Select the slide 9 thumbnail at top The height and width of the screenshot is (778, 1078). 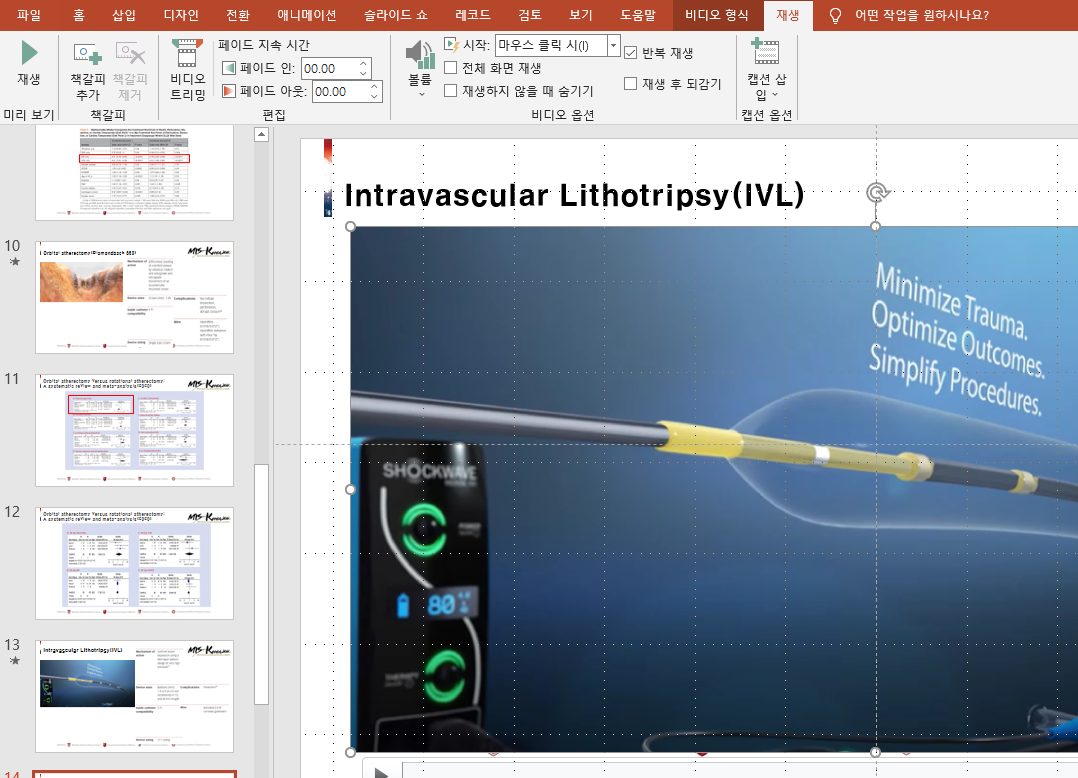click(135, 173)
